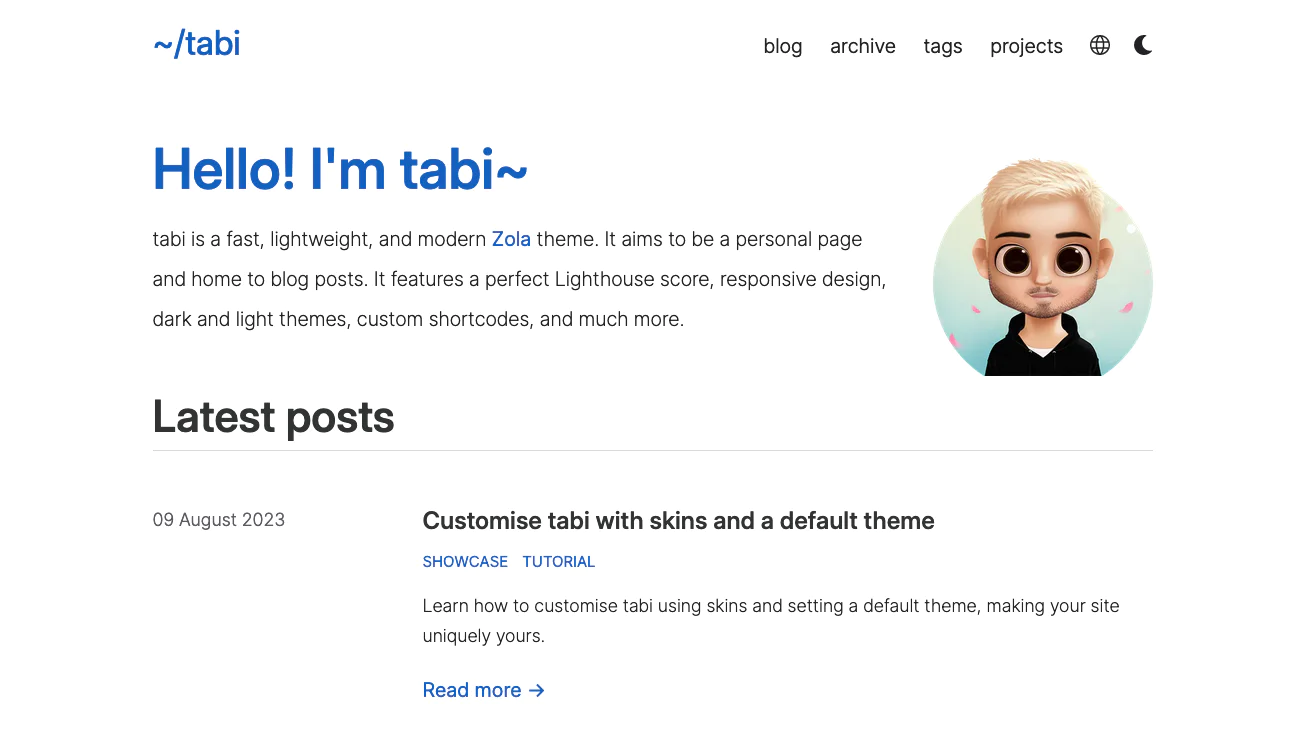The height and width of the screenshot is (745, 1305).
Task: Filter posts by the TUTORIAL tag
Action: 558,562
